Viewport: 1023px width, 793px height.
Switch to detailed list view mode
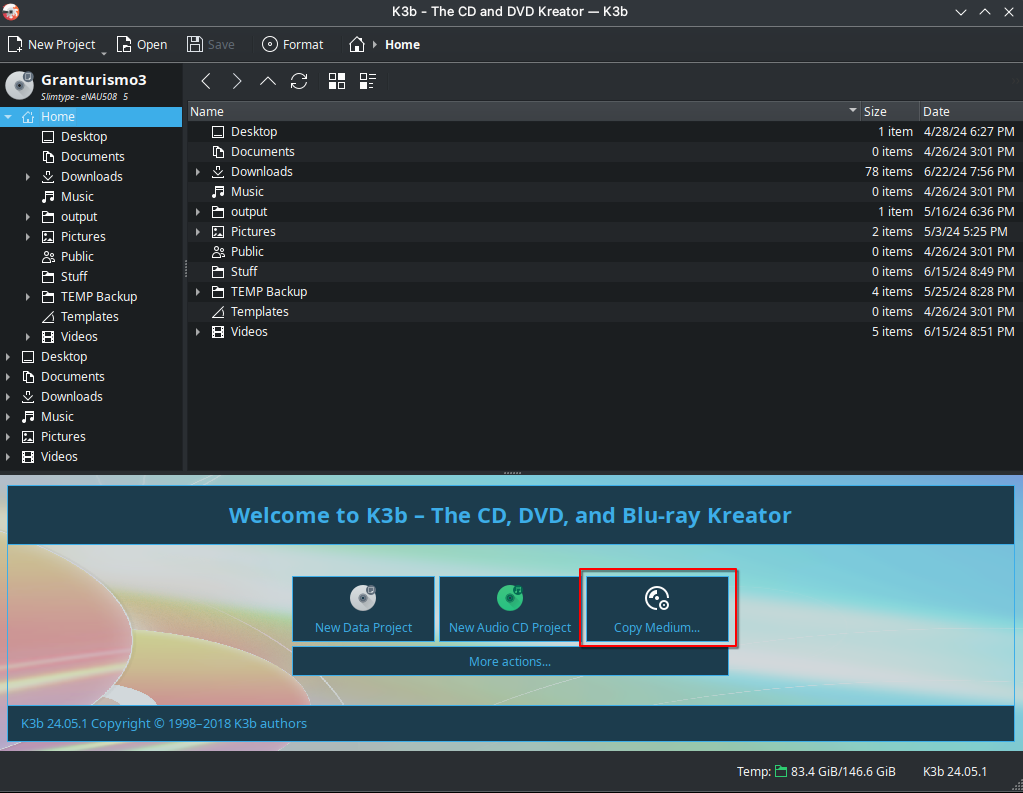click(368, 81)
